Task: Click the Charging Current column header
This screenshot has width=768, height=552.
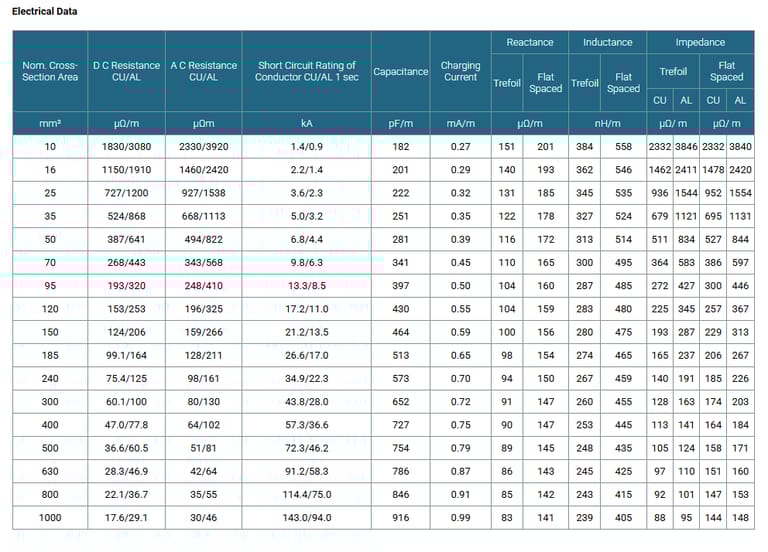Action: [460, 71]
